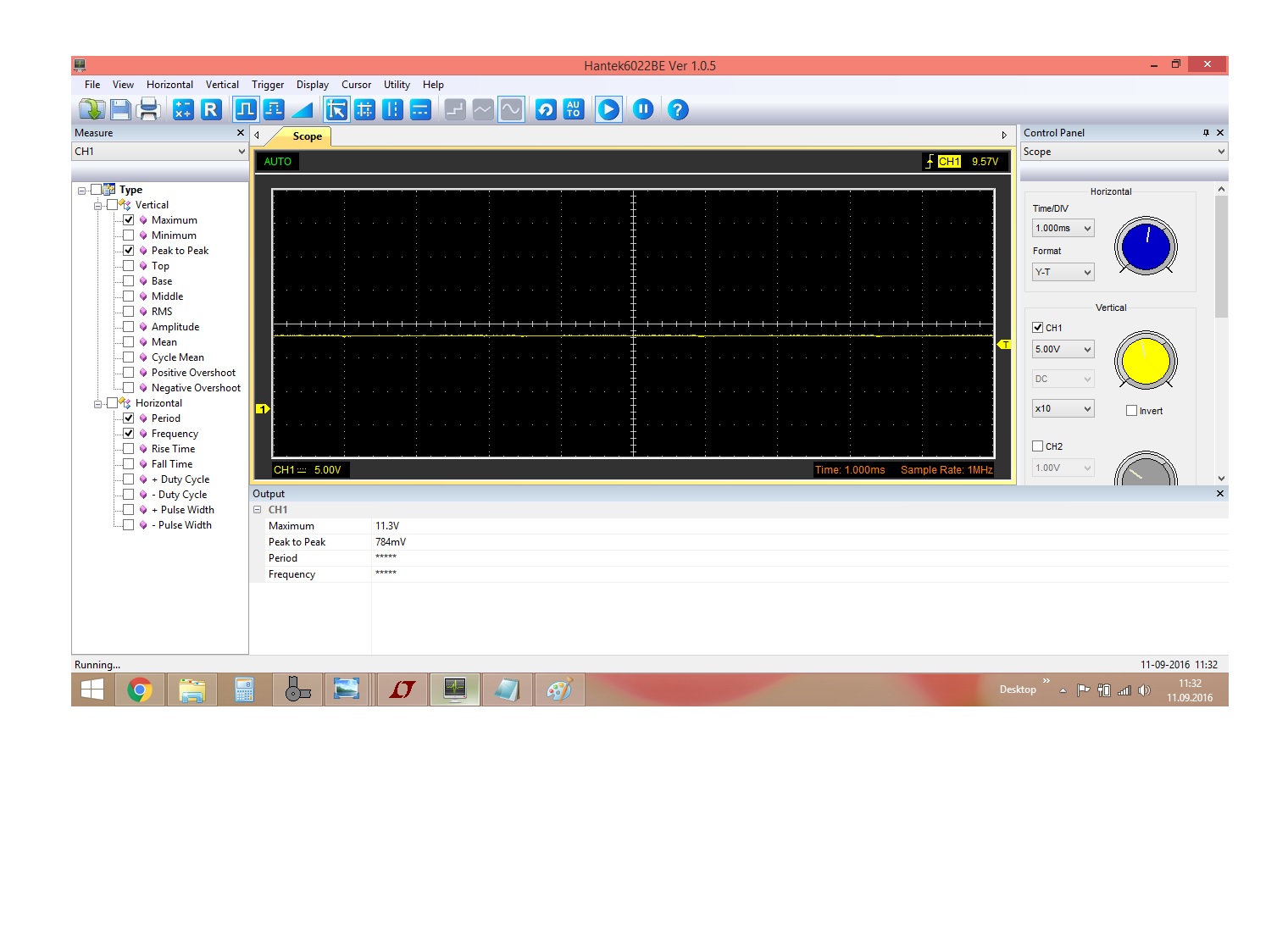1288x936 pixels.
Task: Open the CH1 5.00V voltage dropdown
Action: tap(1063, 349)
